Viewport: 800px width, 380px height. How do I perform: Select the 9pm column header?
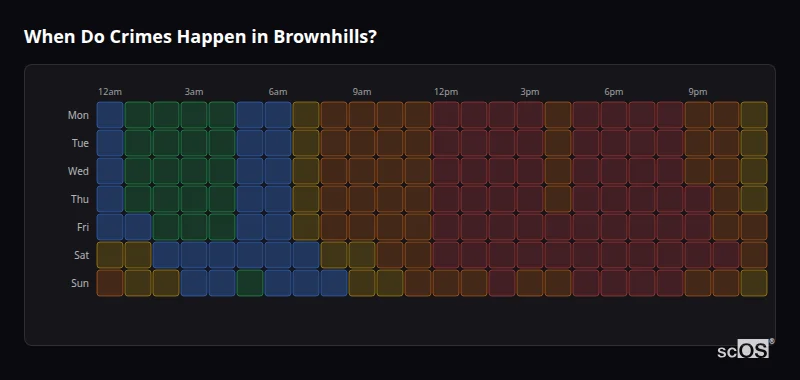pos(698,92)
